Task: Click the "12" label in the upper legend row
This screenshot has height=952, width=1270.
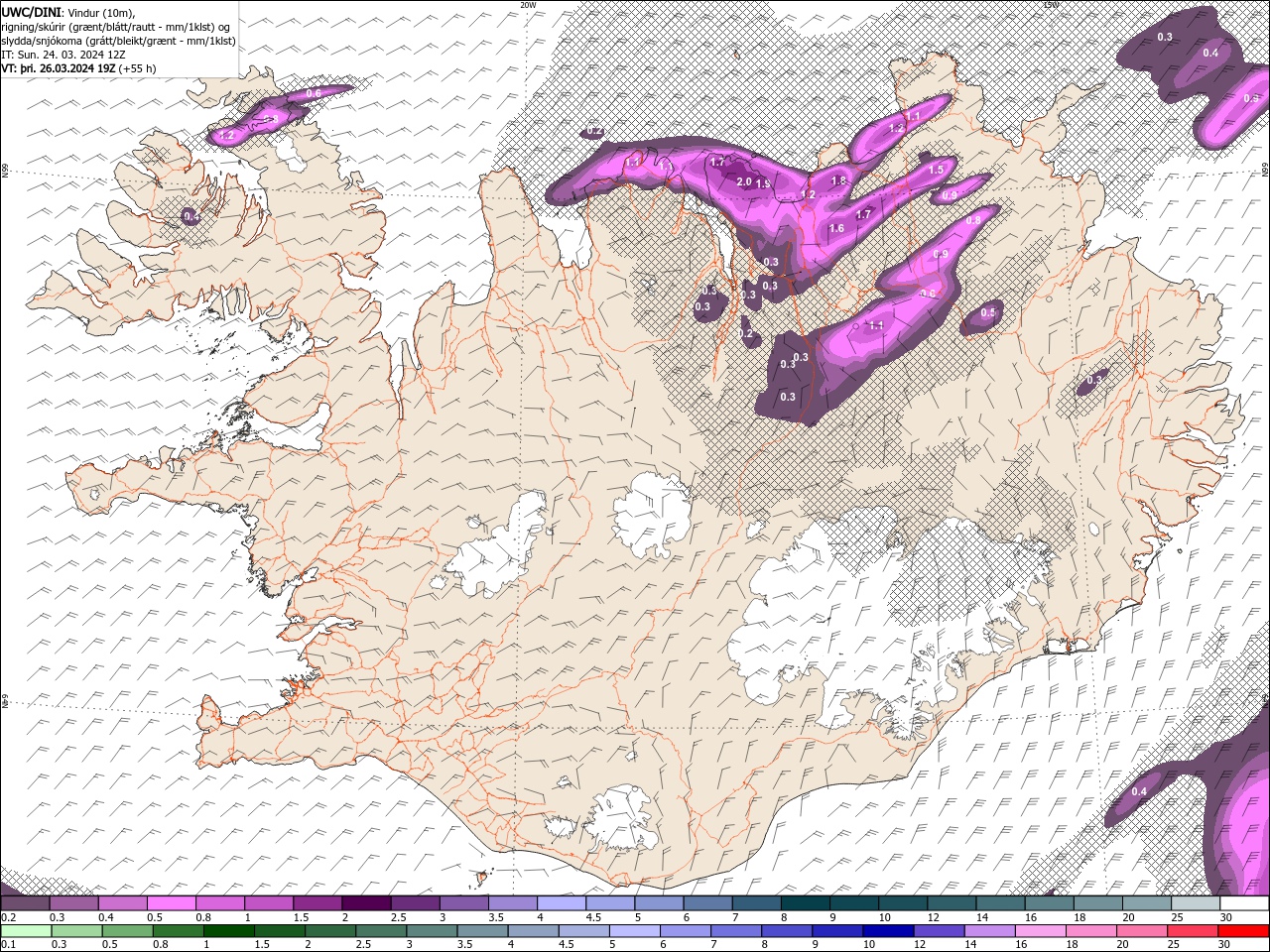Action: (935, 917)
